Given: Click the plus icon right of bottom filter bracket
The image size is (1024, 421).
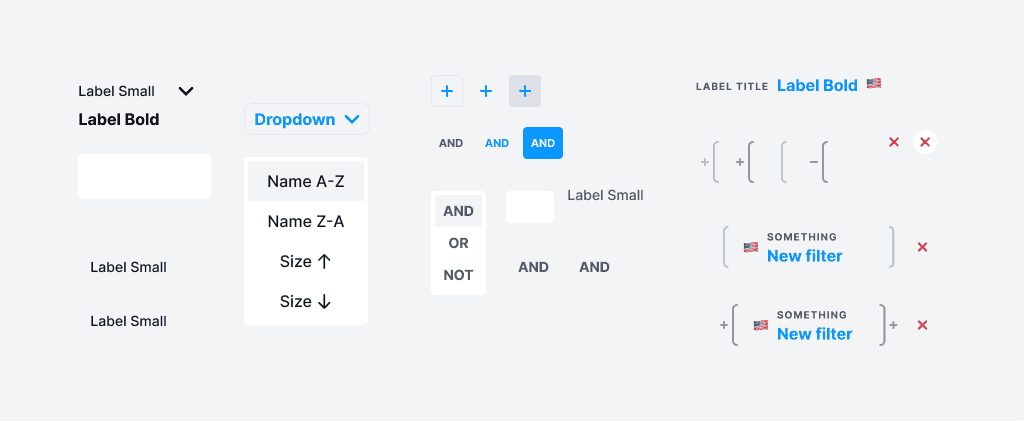Looking at the screenshot, I should [x=893, y=325].
